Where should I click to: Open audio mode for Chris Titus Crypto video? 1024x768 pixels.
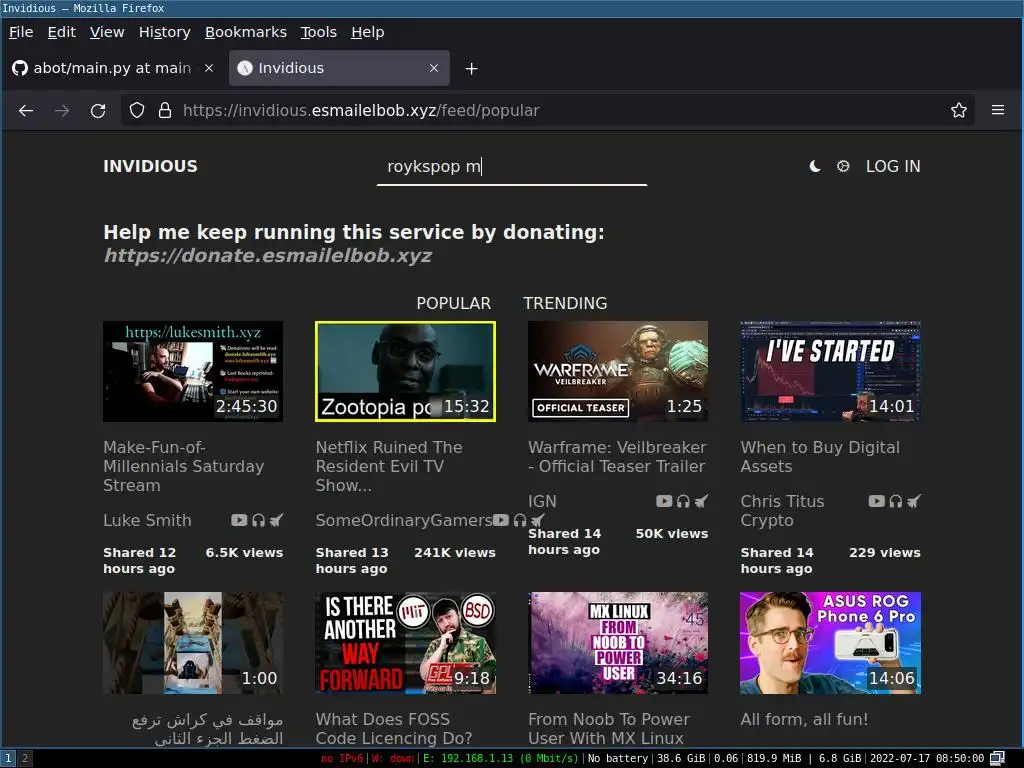(895, 501)
